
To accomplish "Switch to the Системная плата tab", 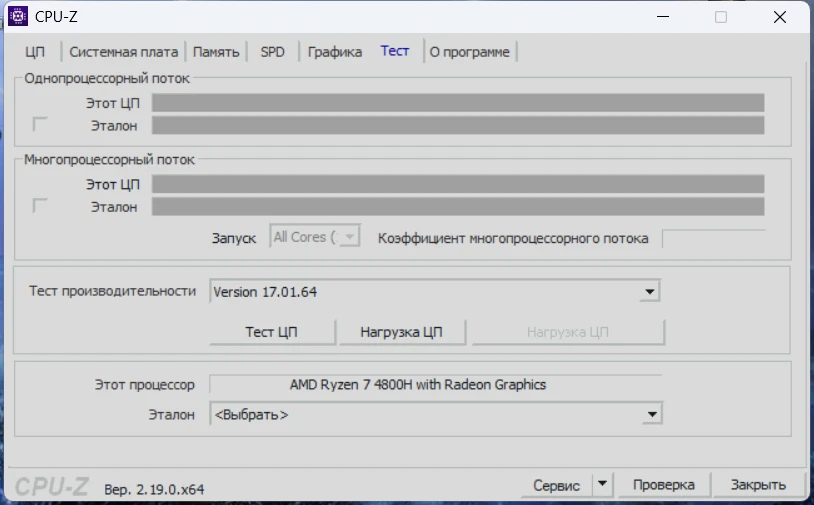I will coord(123,52).
